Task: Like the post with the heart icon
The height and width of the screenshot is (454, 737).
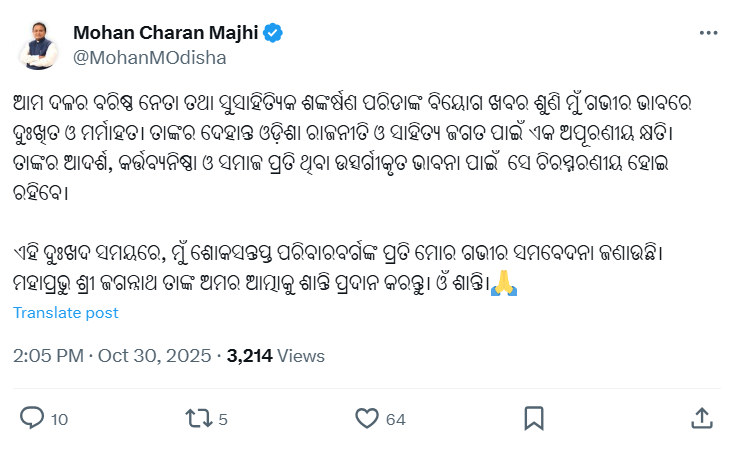Action: (x=367, y=417)
